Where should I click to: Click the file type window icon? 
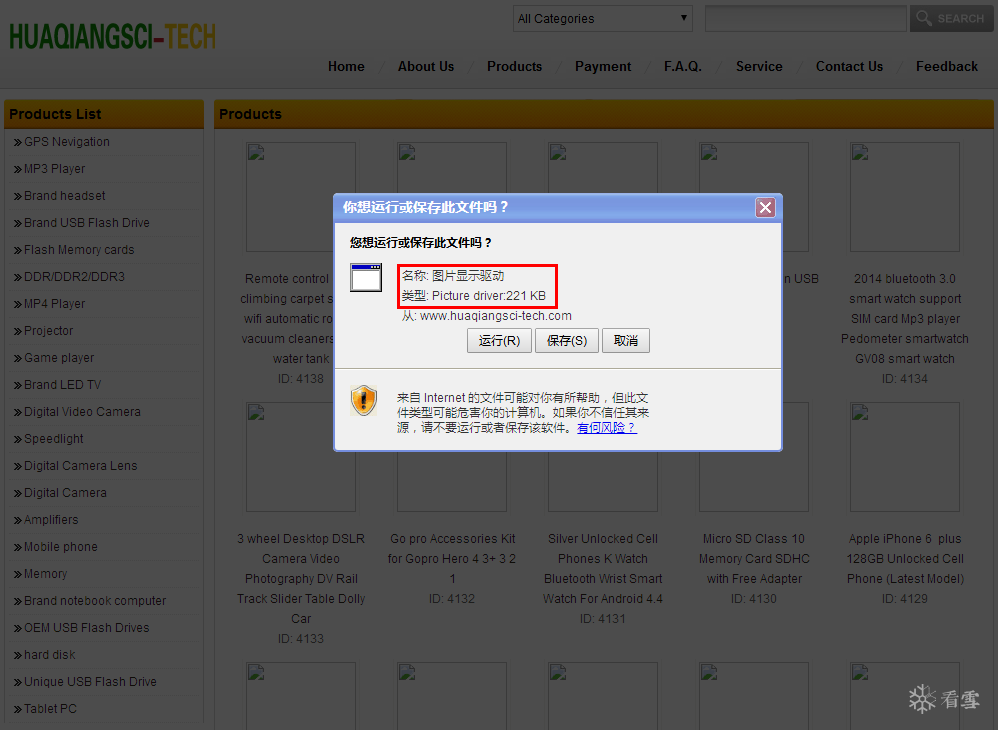point(366,277)
